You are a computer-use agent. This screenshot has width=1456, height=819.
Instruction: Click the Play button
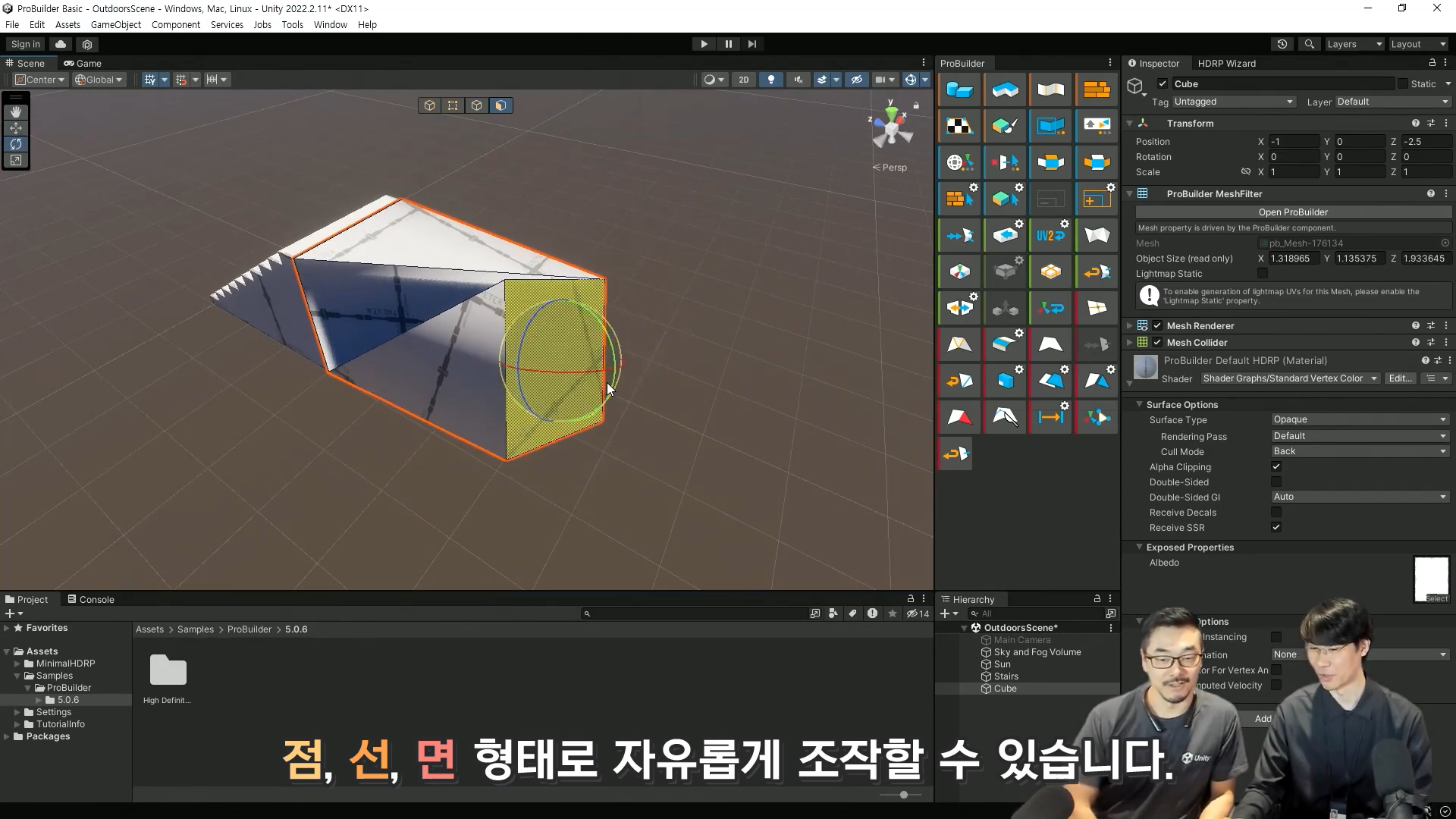click(x=704, y=44)
